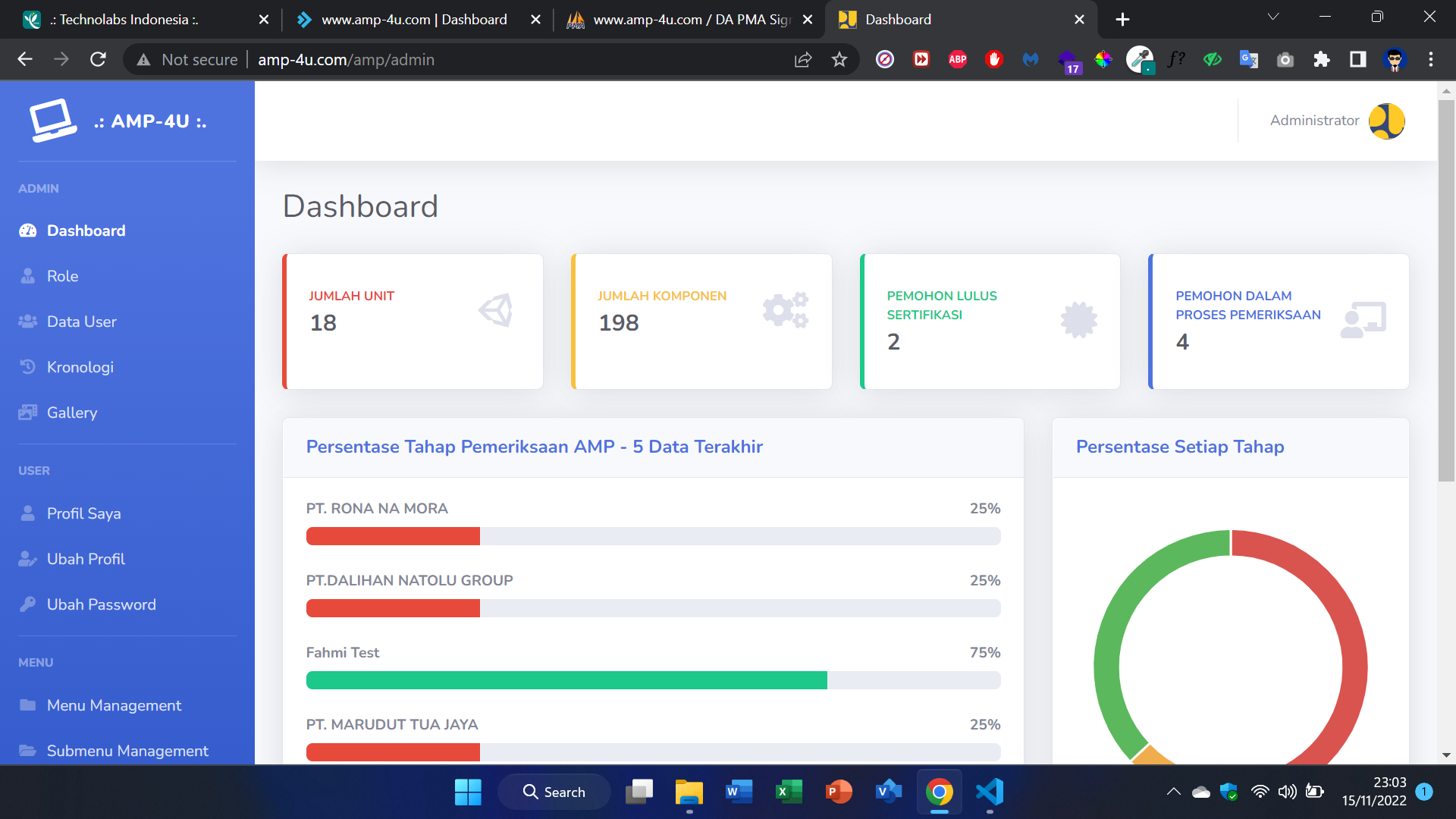Open the Ubah Password link
Viewport: 1456px width, 819px height.
coord(101,604)
